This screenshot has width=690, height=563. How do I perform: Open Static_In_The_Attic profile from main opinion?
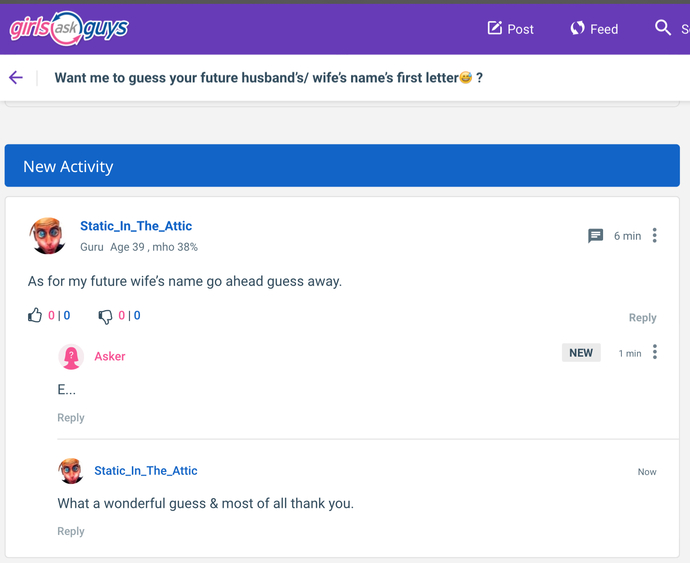point(136,226)
